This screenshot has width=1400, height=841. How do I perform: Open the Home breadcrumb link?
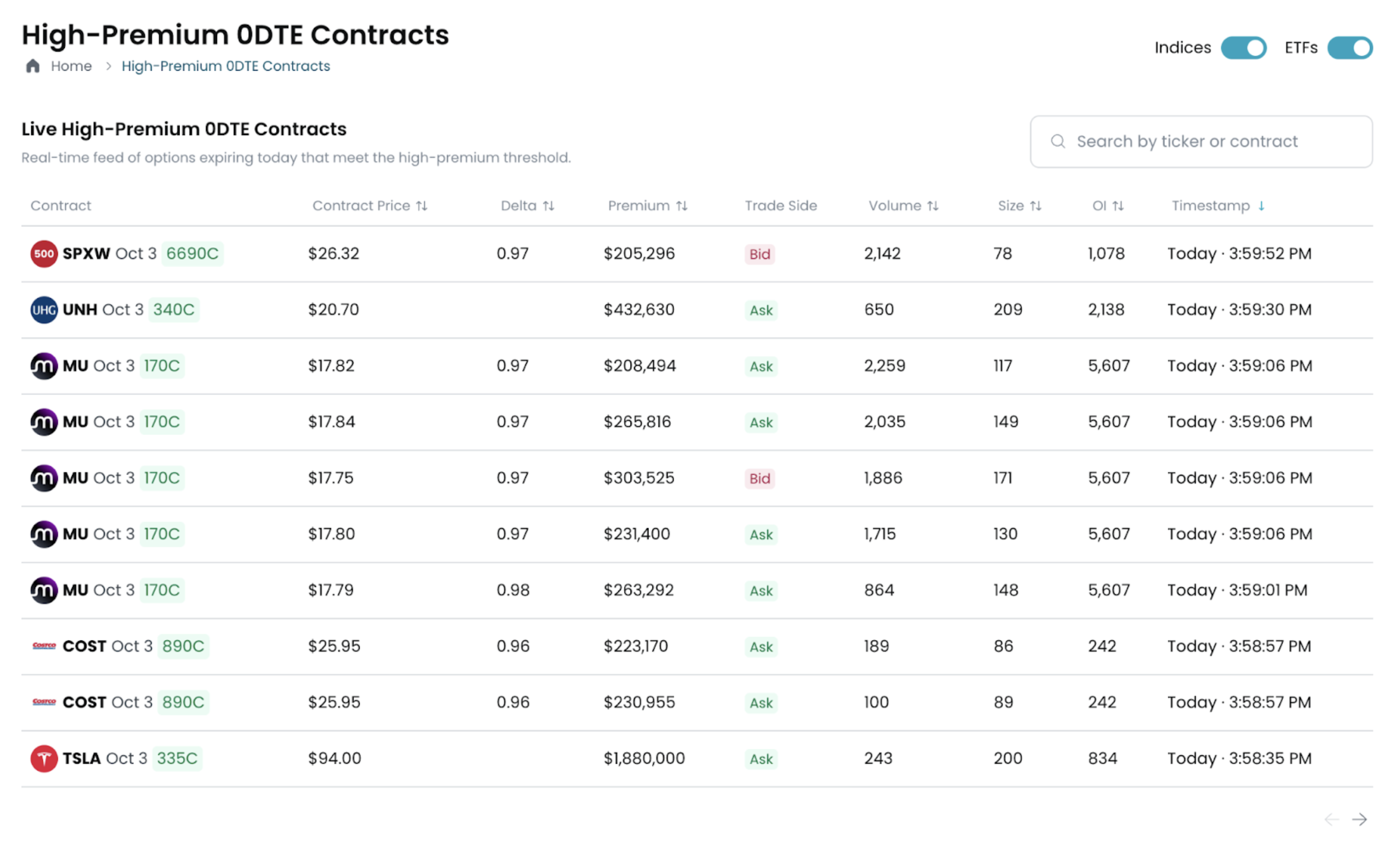(71, 66)
